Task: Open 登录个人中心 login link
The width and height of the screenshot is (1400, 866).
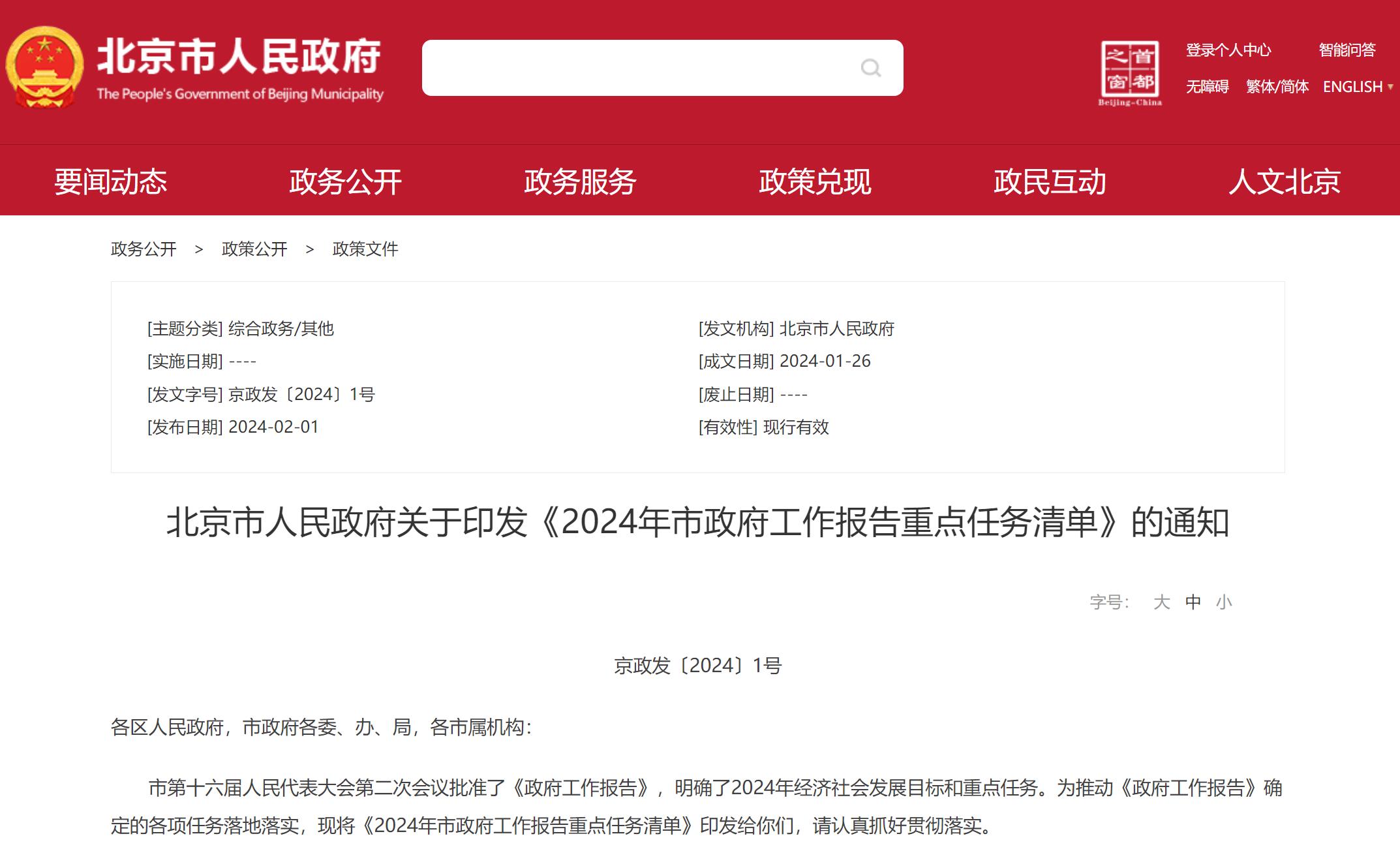Action: pyautogui.click(x=1228, y=50)
